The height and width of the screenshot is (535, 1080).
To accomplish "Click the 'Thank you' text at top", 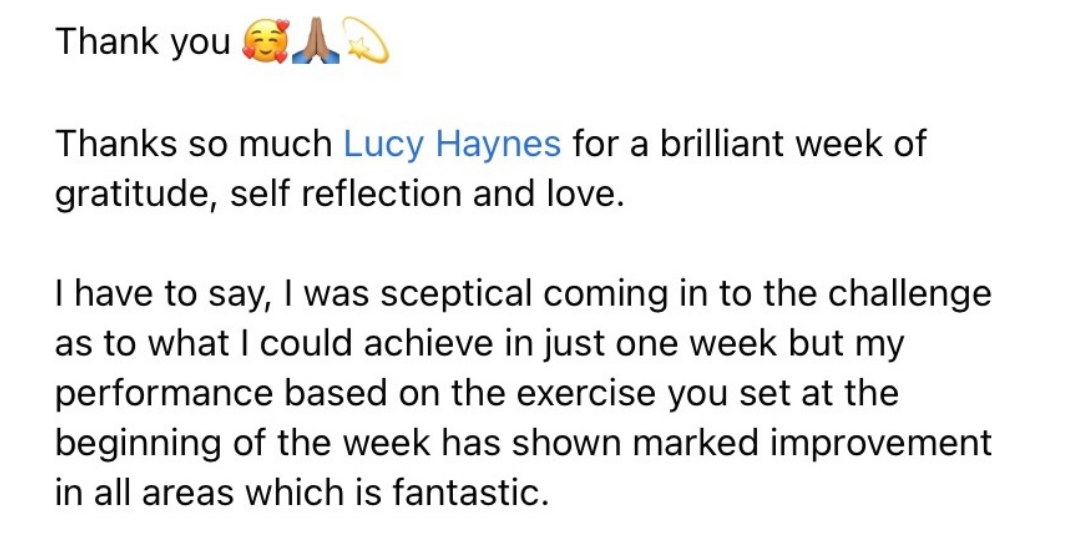I will pyautogui.click(x=143, y=43).
